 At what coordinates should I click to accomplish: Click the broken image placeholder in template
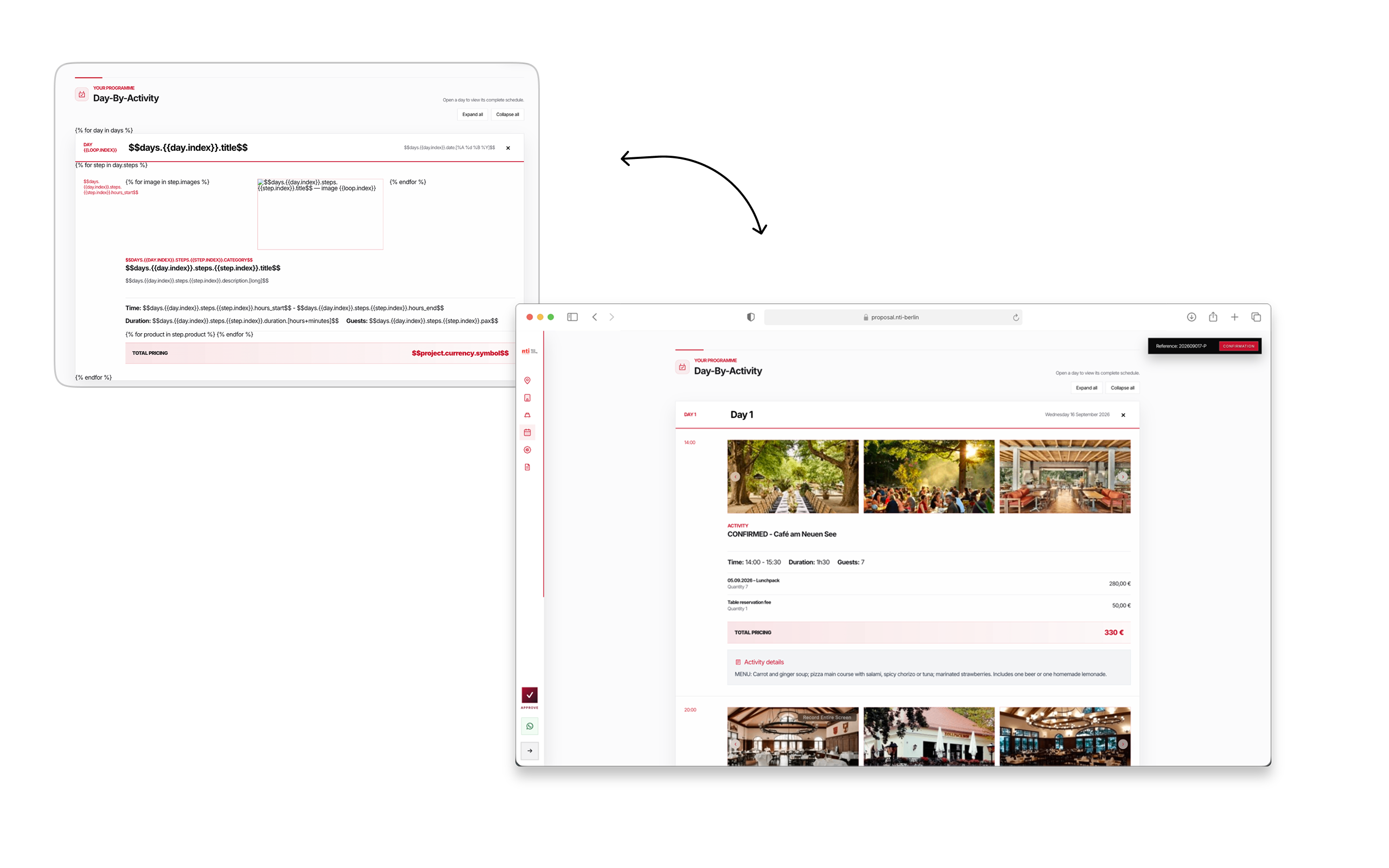click(320, 214)
